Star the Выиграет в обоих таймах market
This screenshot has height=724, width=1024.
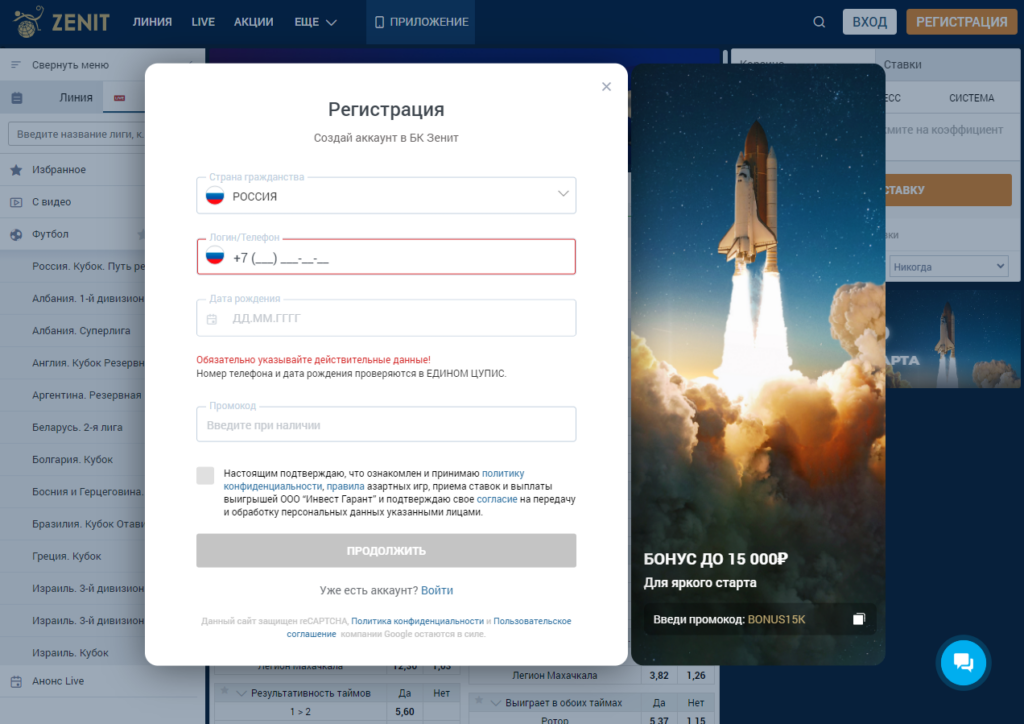(x=479, y=700)
